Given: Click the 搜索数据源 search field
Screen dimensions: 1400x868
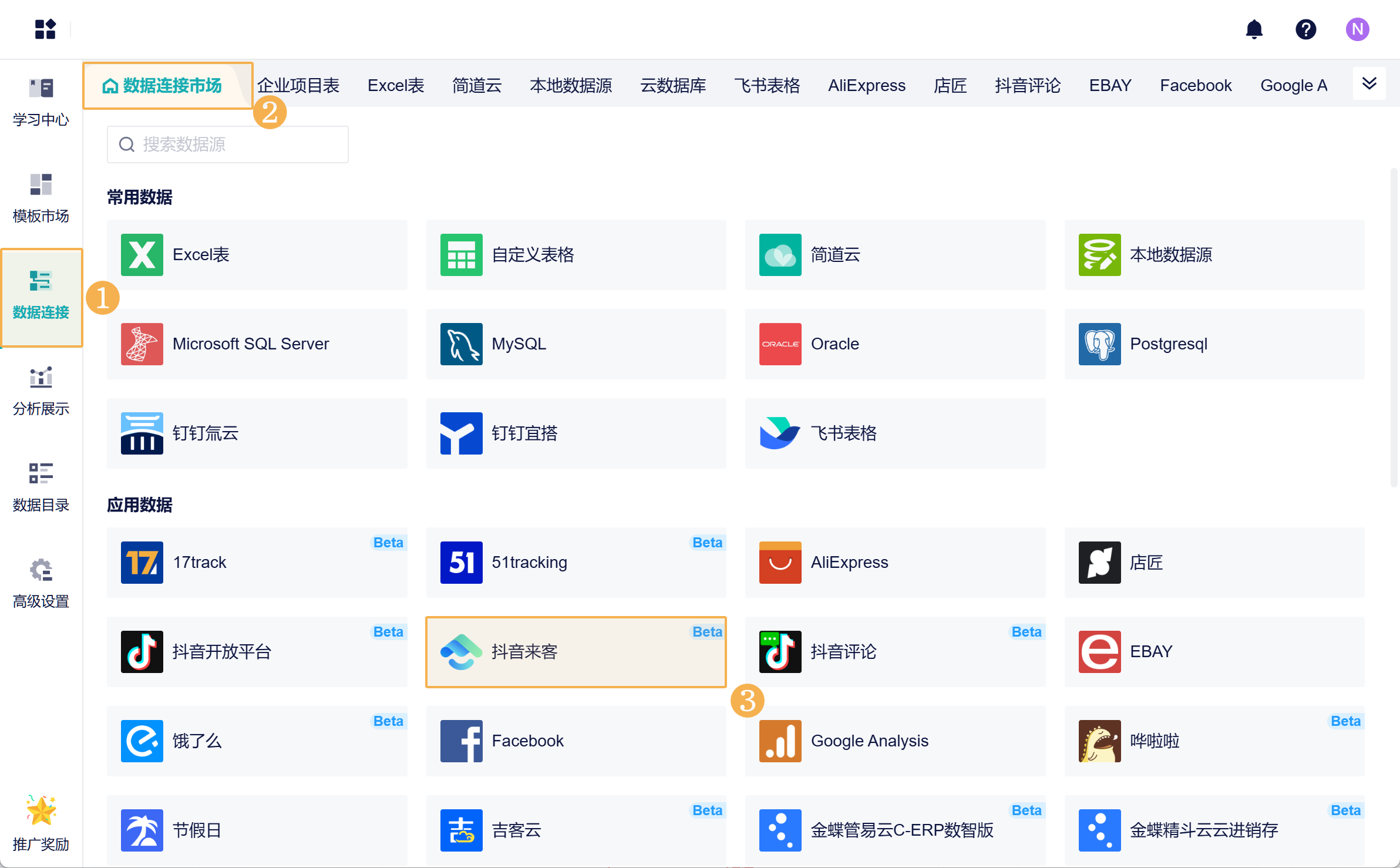Looking at the screenshot, I should pyautogui.click(x=227, y=144).
